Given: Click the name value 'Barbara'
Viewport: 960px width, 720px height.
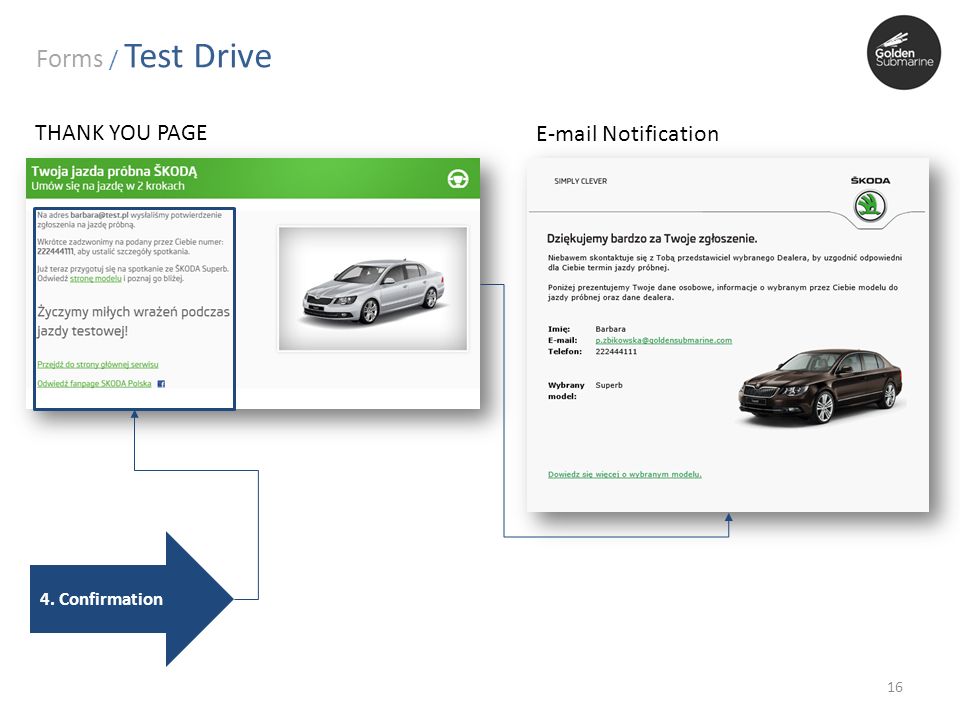Looking at the screenshot, I should [x=610, y=329].
